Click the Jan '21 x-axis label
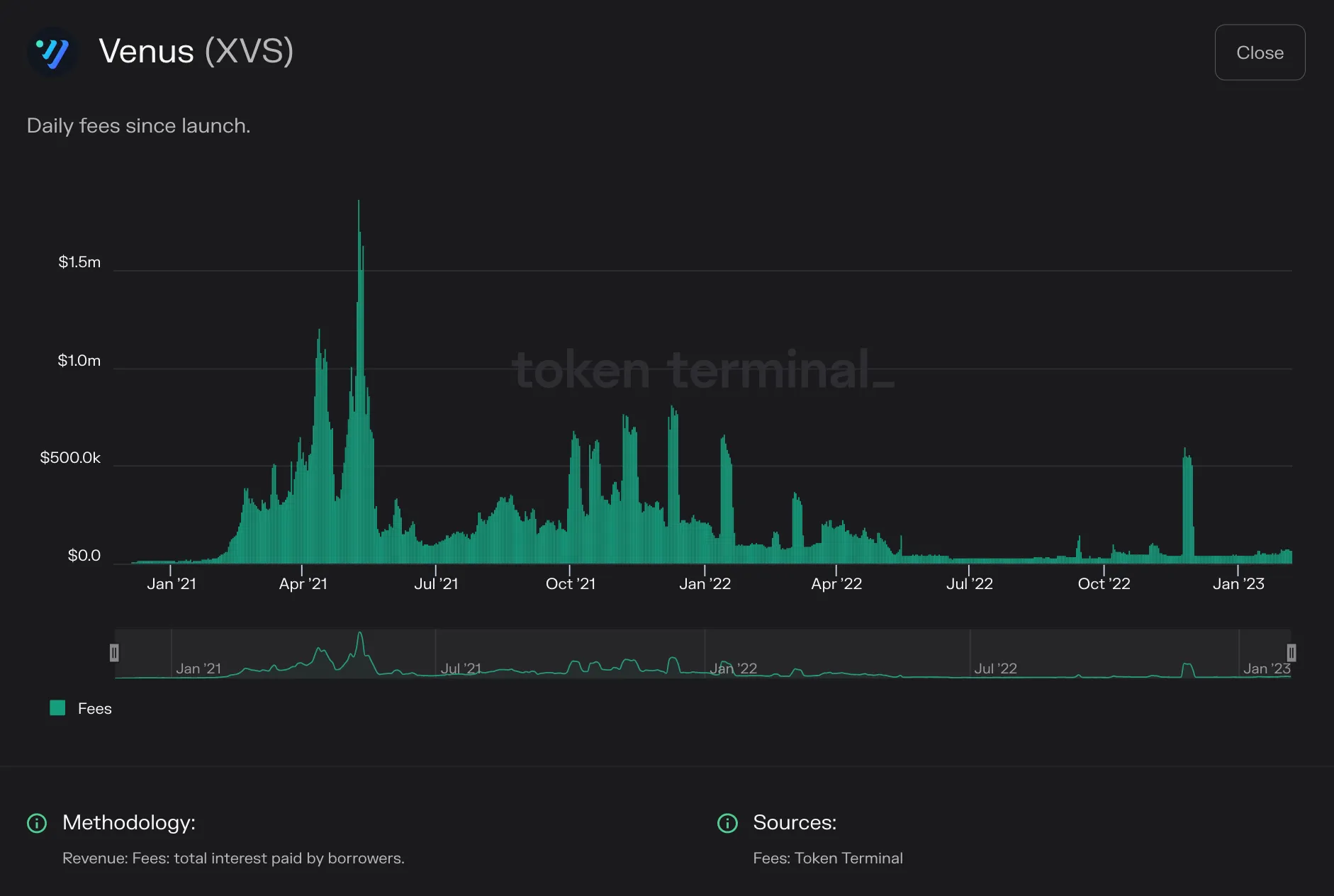This screenshot has height=896, width=1334. [x=171, y=584]
